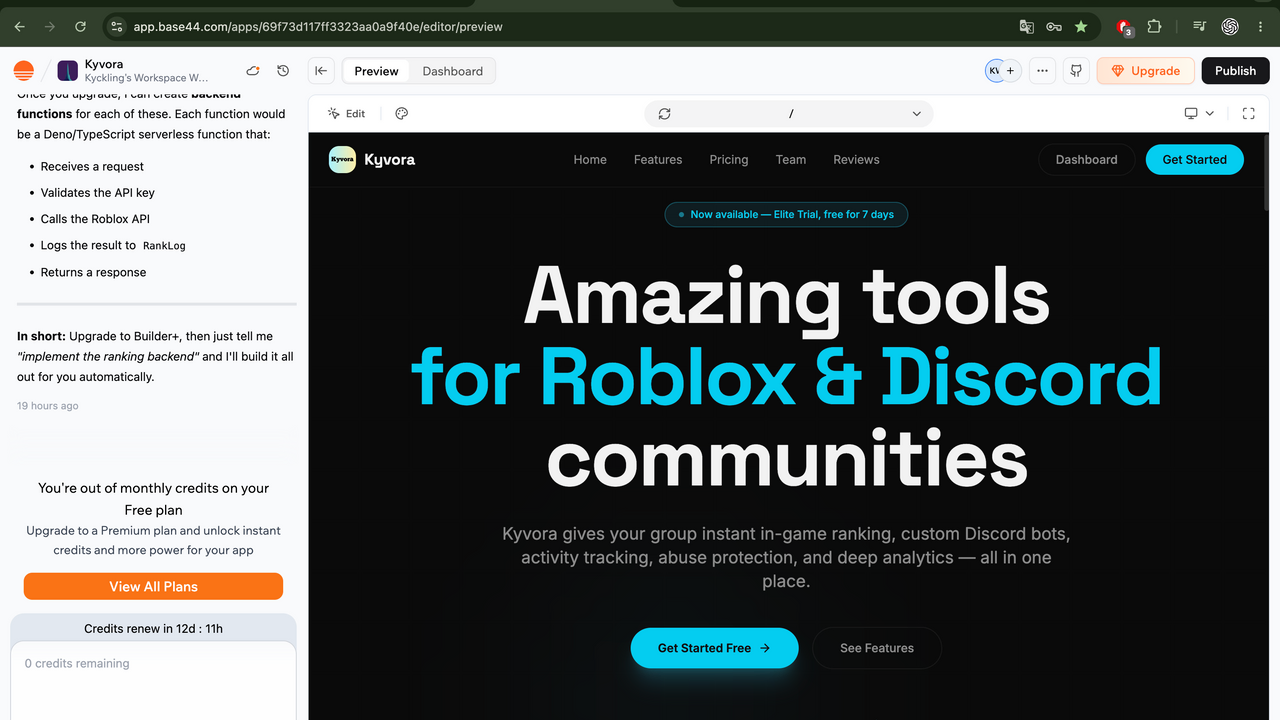Click the View All Plans button
Screen dimensions: 1280x720
[x=154, y=587]
